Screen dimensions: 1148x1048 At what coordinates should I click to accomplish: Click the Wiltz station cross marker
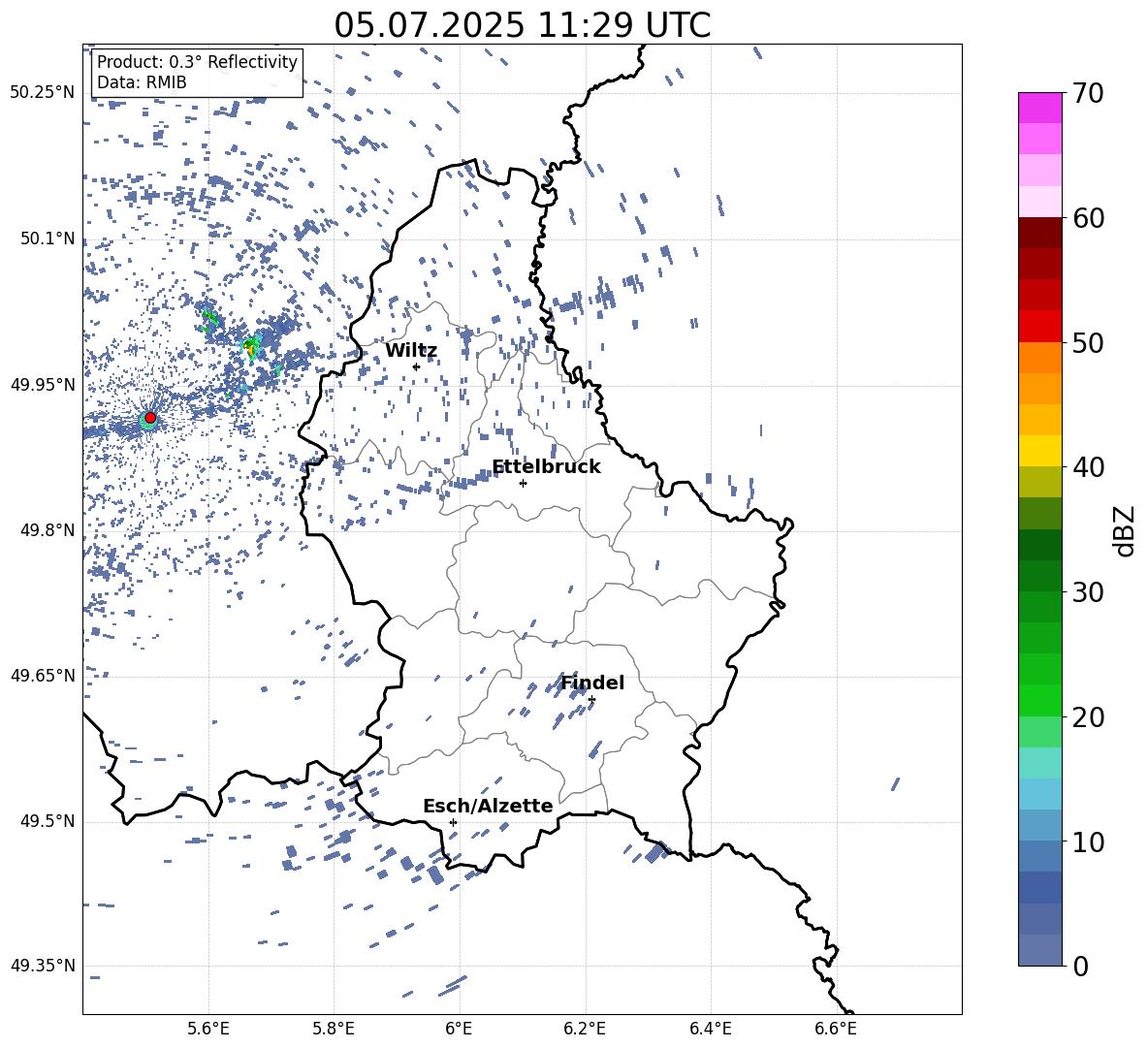click(x=416, y=366)
